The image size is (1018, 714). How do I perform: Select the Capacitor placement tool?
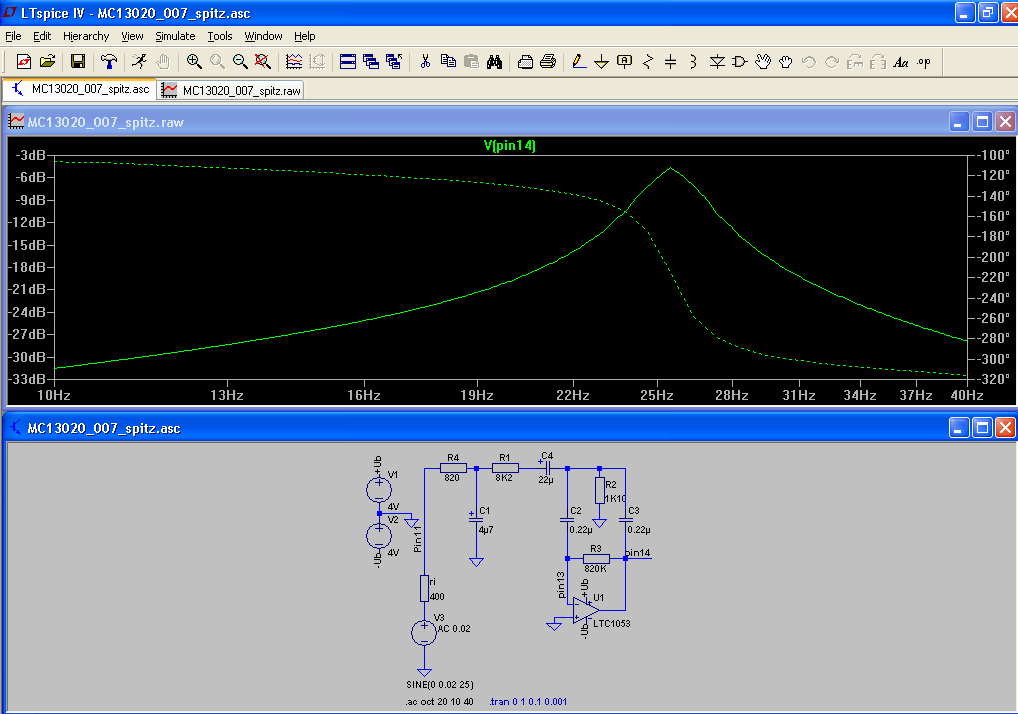click(671, 62)
